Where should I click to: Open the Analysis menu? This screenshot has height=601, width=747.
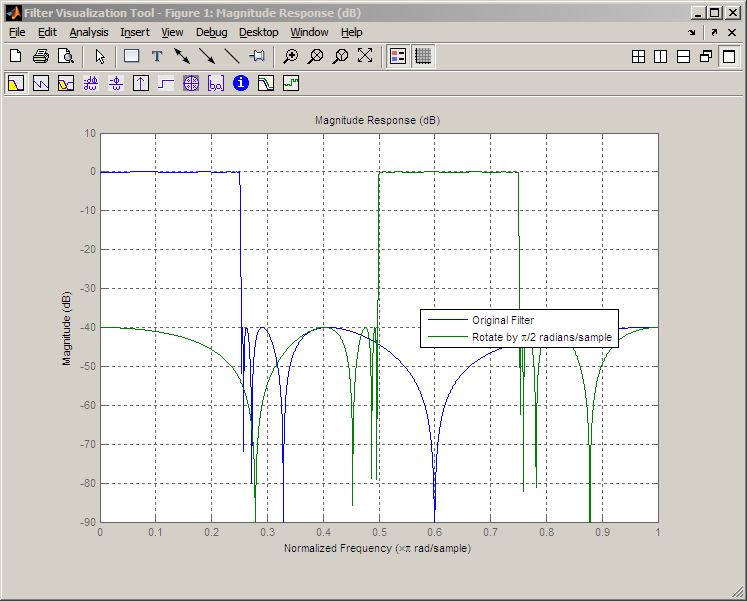(x=89, y=32)
